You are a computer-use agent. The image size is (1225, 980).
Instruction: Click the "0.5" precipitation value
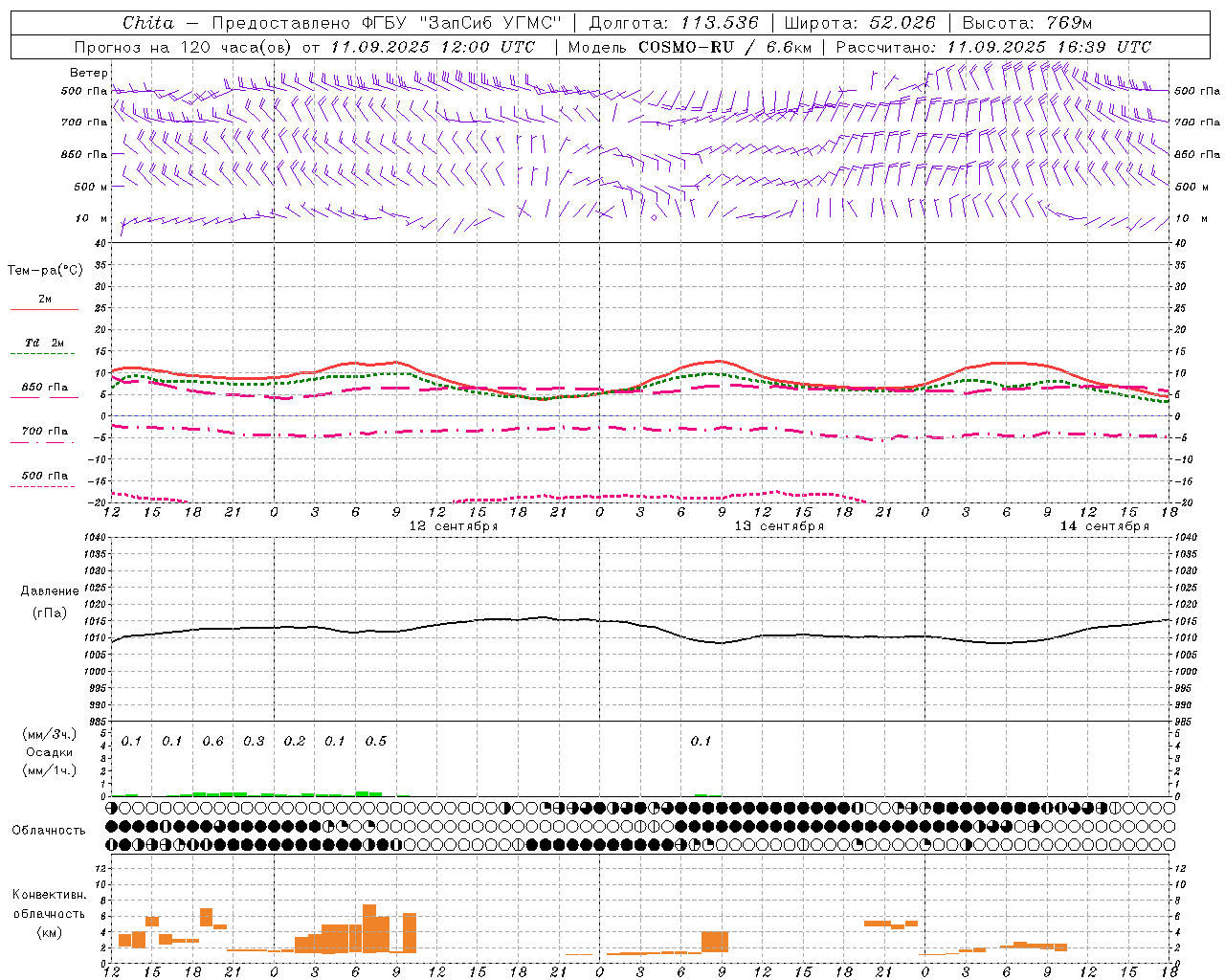click(x=376, y=742)
